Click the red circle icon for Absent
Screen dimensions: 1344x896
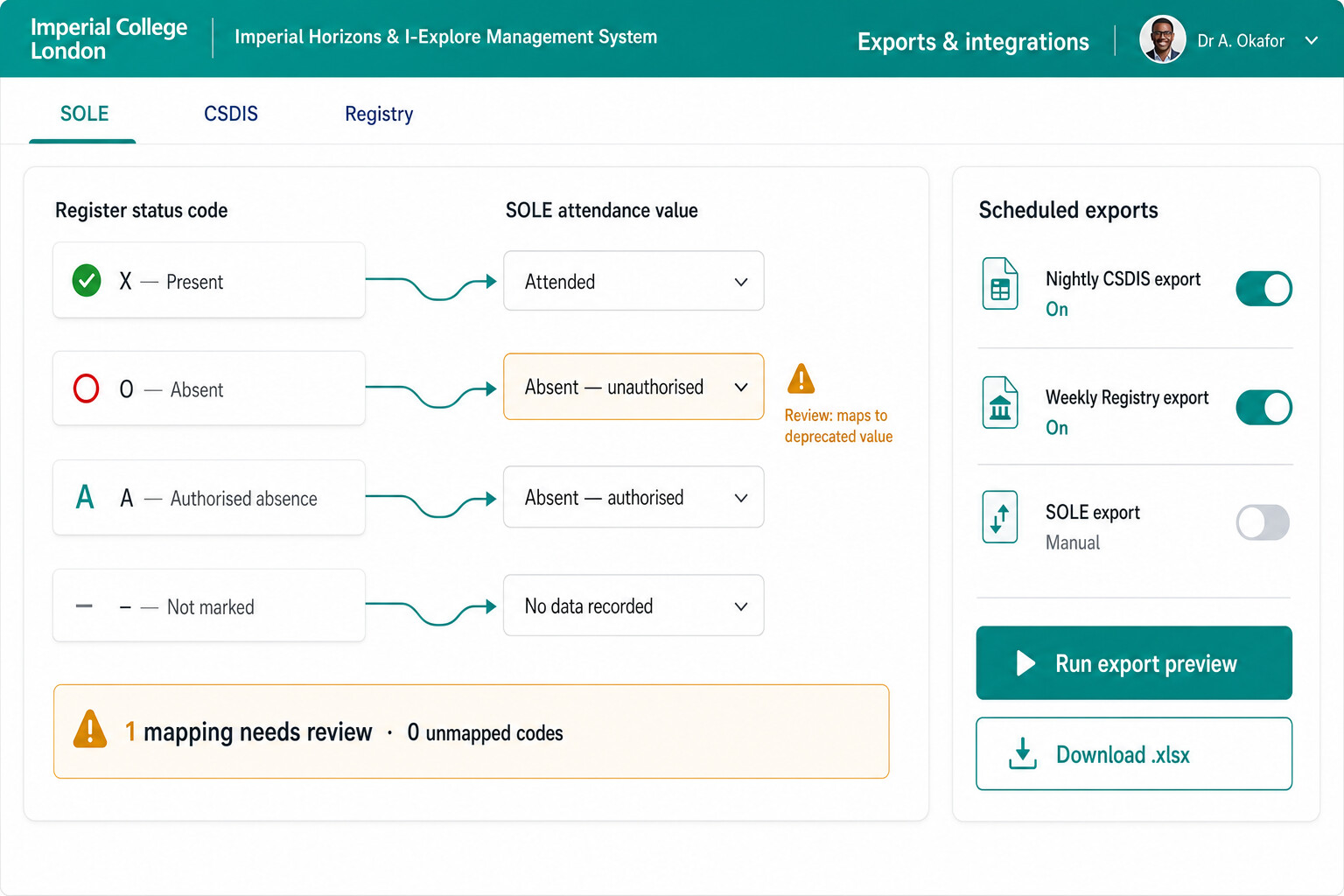coord(86,388)
